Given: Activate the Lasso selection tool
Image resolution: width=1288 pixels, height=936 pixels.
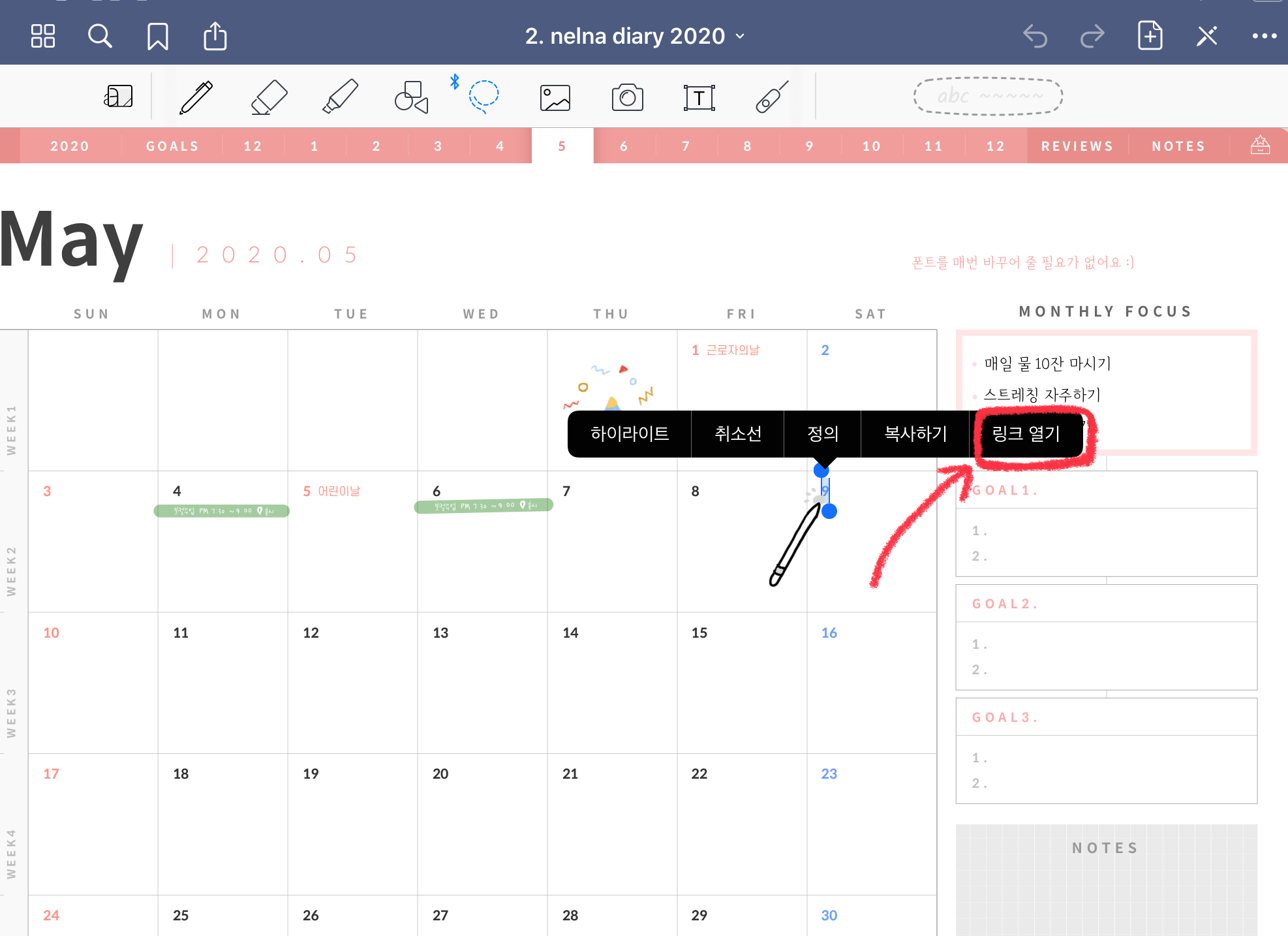Looking at the screenshot, I should pos(483,96).
